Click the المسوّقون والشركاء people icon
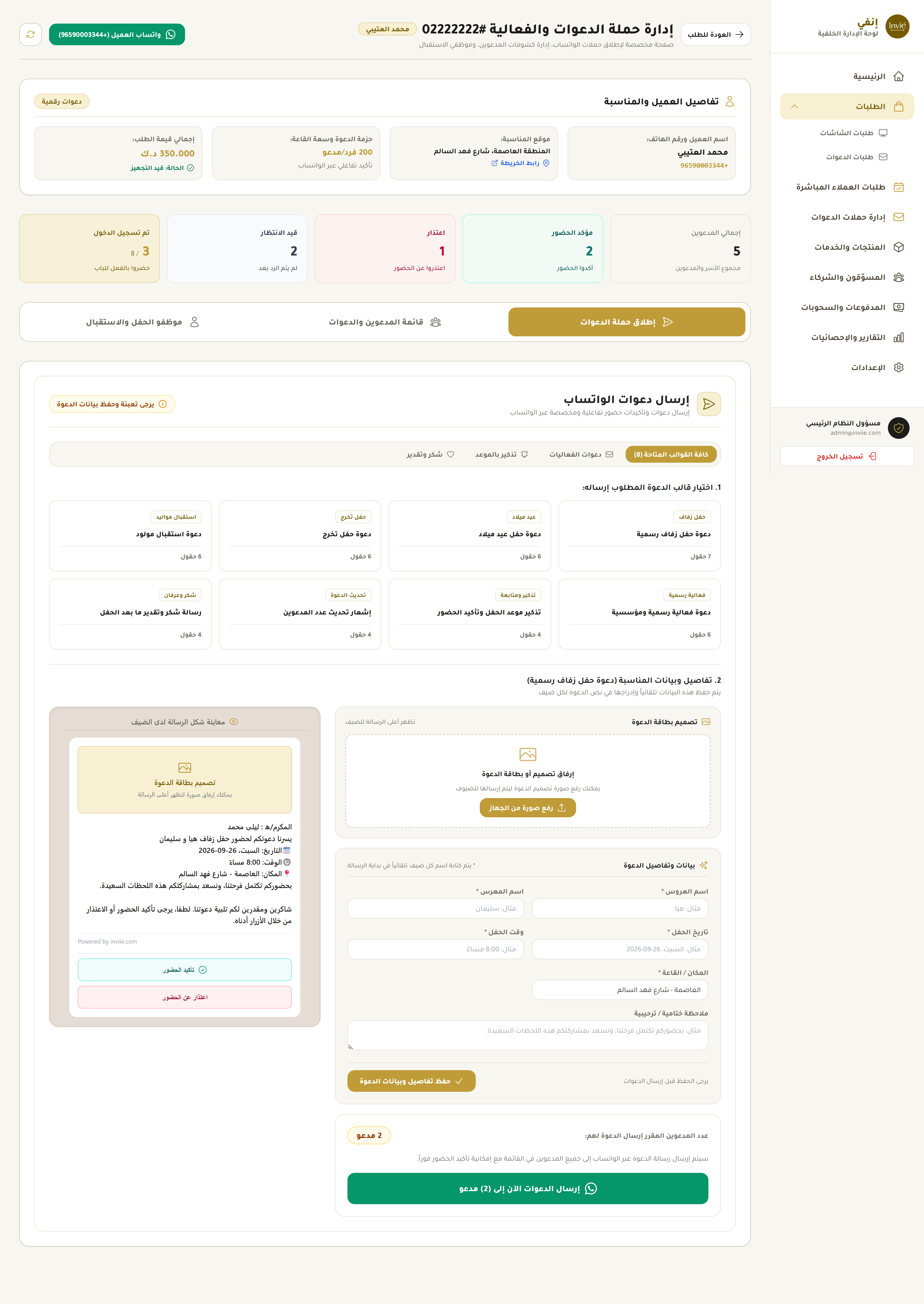This screenshot has width=924, height=1304. (898, 278)
